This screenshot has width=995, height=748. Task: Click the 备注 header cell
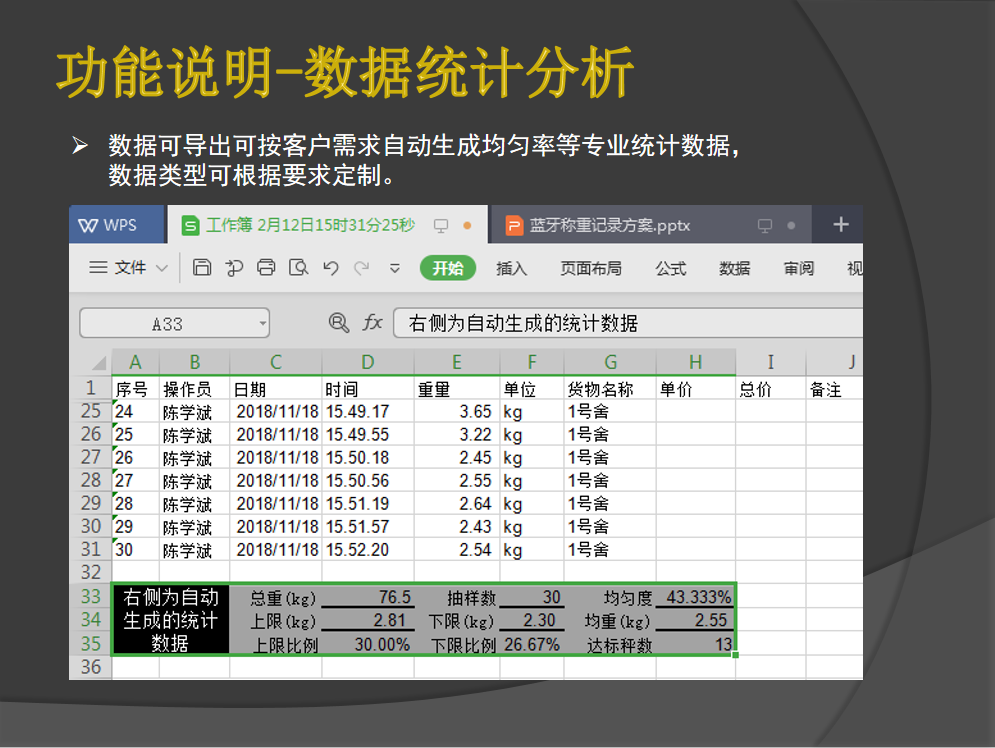[834, 389]
